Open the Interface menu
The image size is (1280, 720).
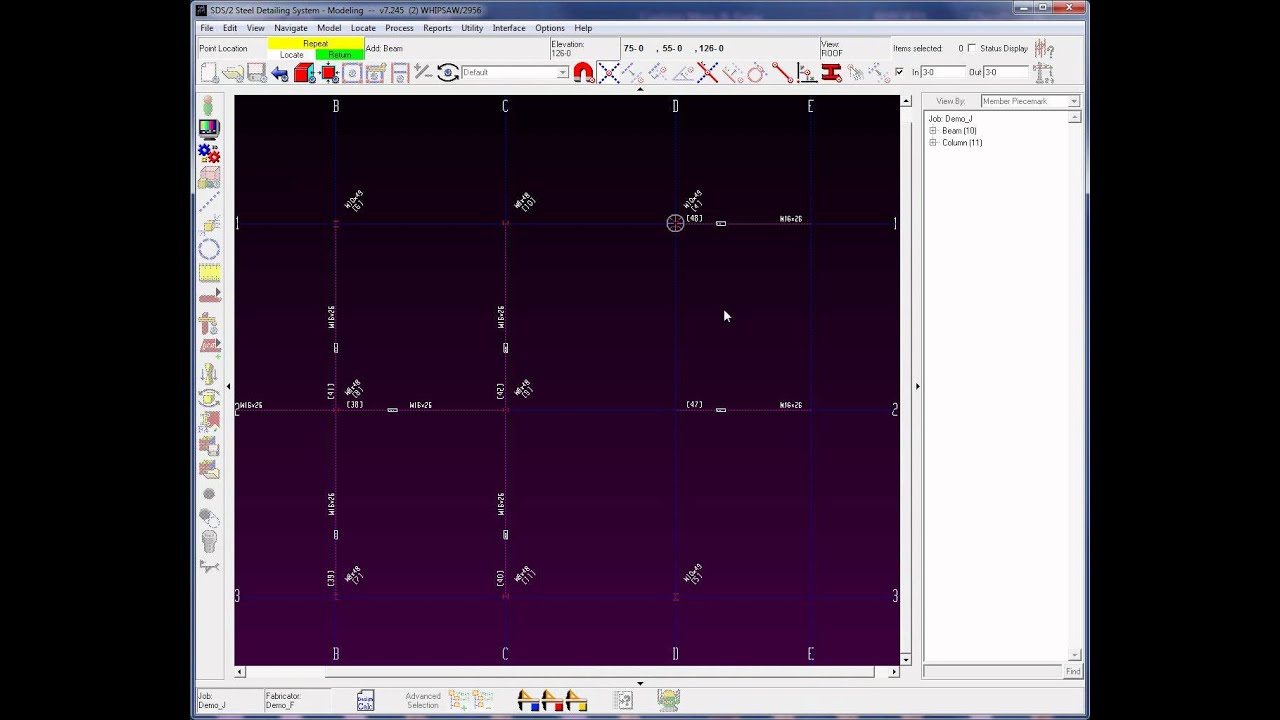click(509, 28)
